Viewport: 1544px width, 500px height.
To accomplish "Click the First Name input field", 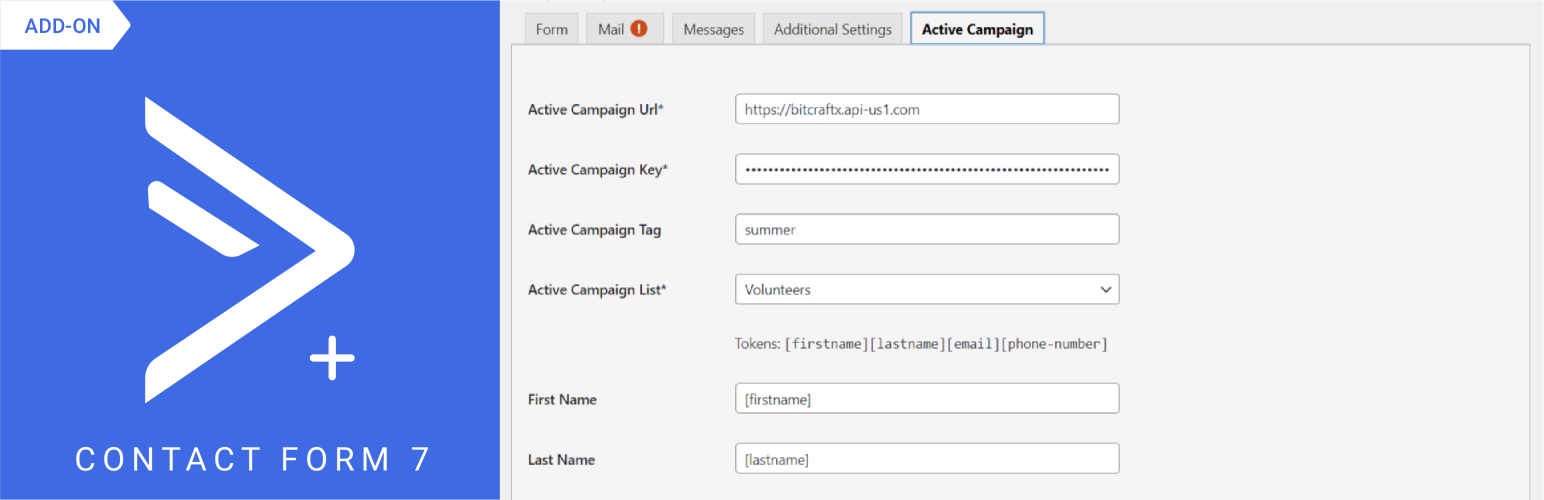I will pyautogui.click(x=926, y=399).
